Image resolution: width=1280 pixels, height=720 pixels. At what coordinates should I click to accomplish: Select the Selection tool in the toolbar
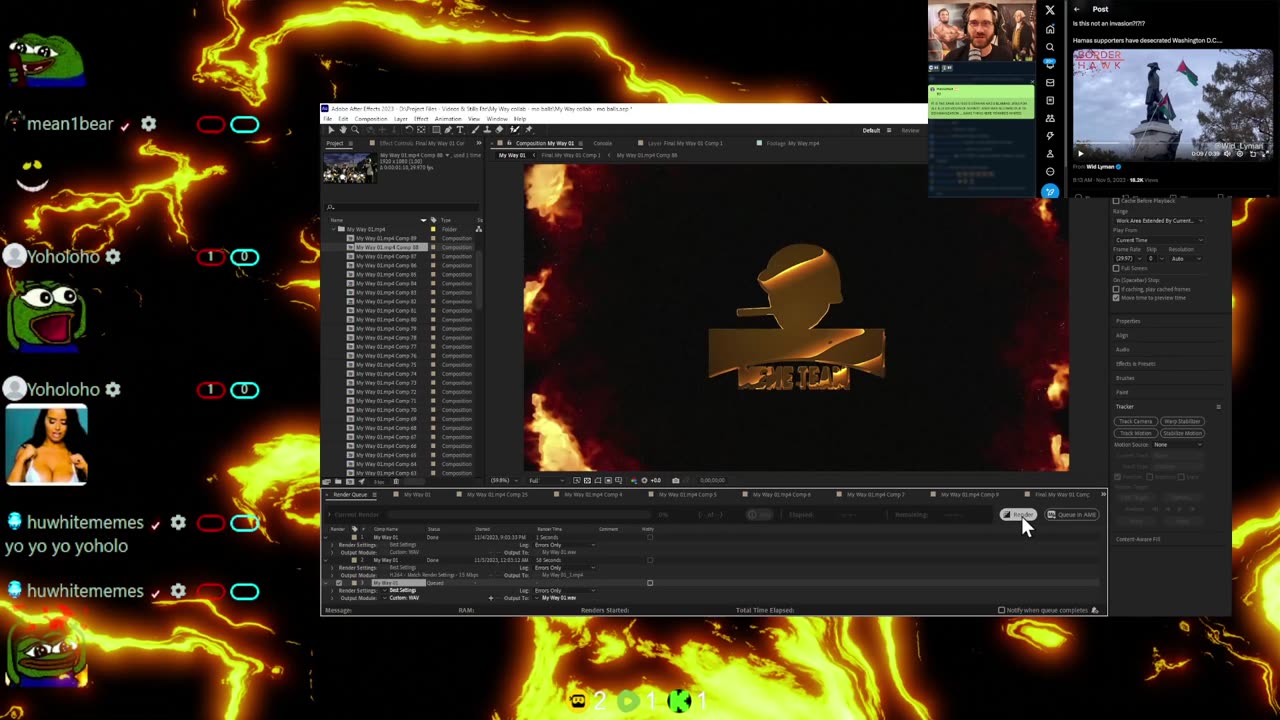click(331, 130)
